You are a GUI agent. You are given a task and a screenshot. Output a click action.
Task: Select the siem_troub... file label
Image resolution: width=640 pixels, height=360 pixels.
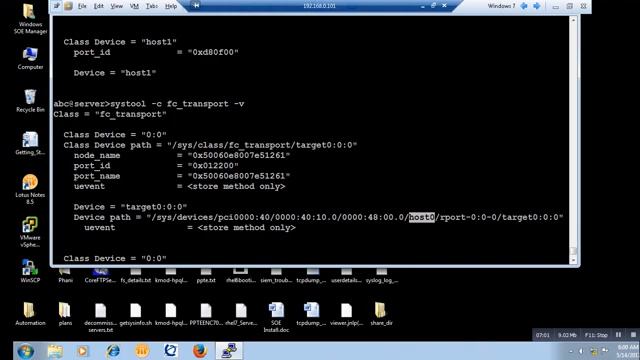pos(276,280)
